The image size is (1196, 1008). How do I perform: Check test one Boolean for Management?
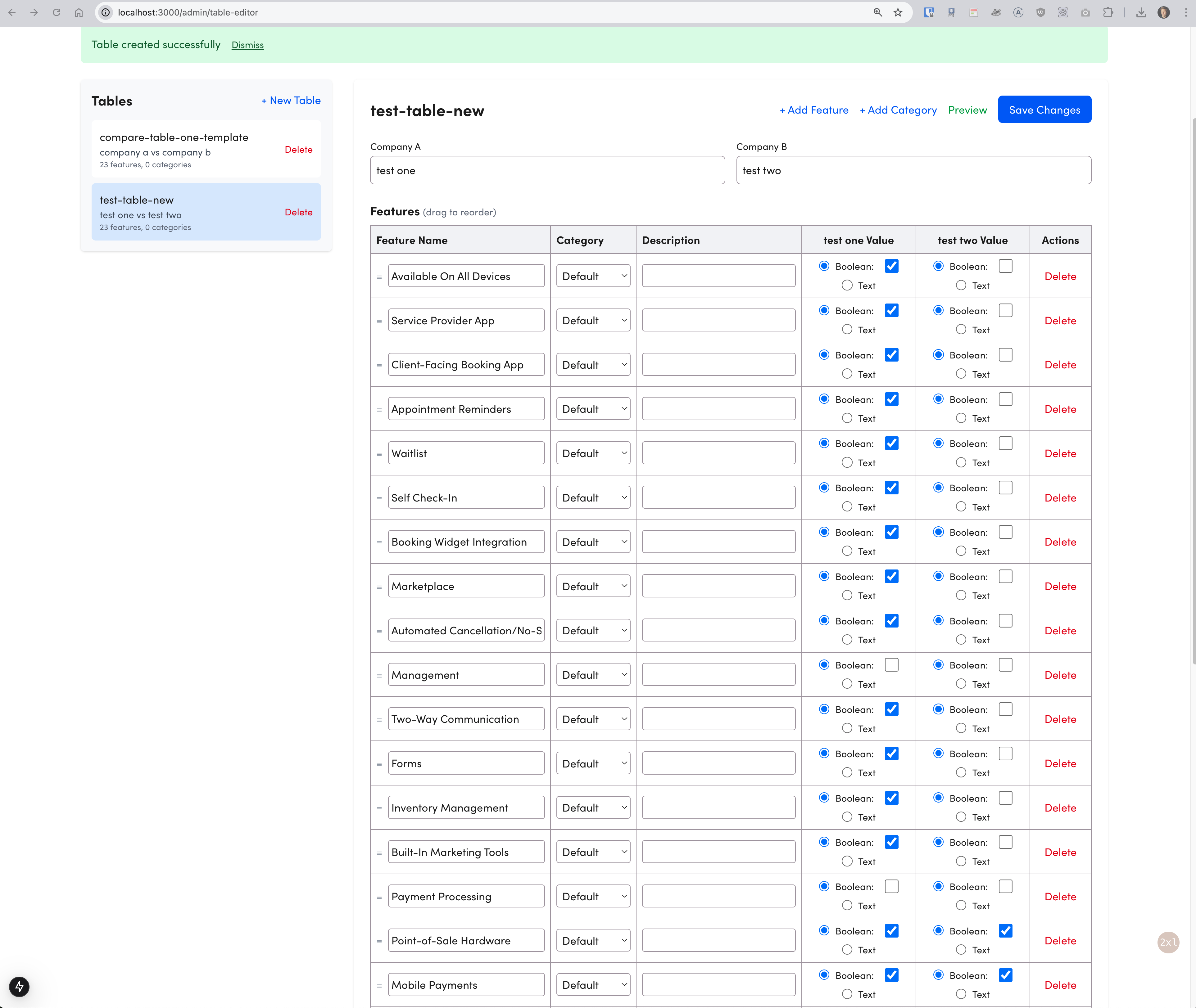tap(891, 664)
